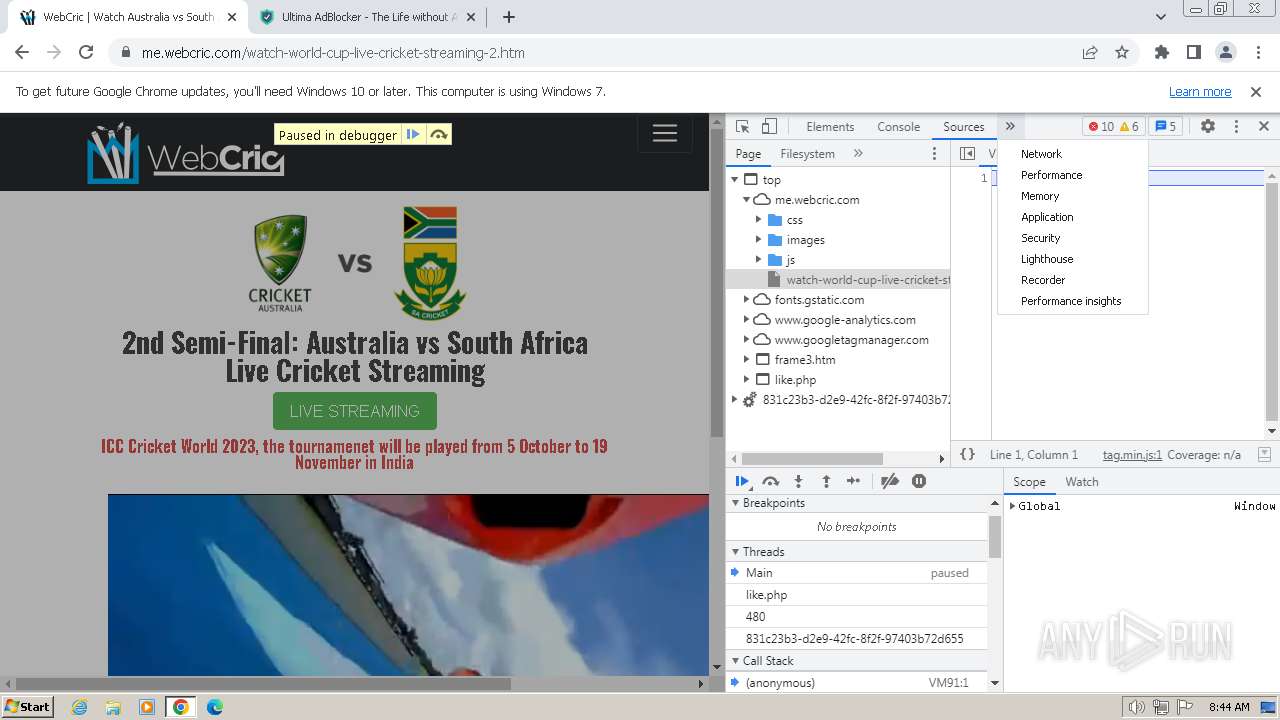Viewport: 1280px width, 720px height.
Task: Switch to the Filesystem tab
Action: 807,154
